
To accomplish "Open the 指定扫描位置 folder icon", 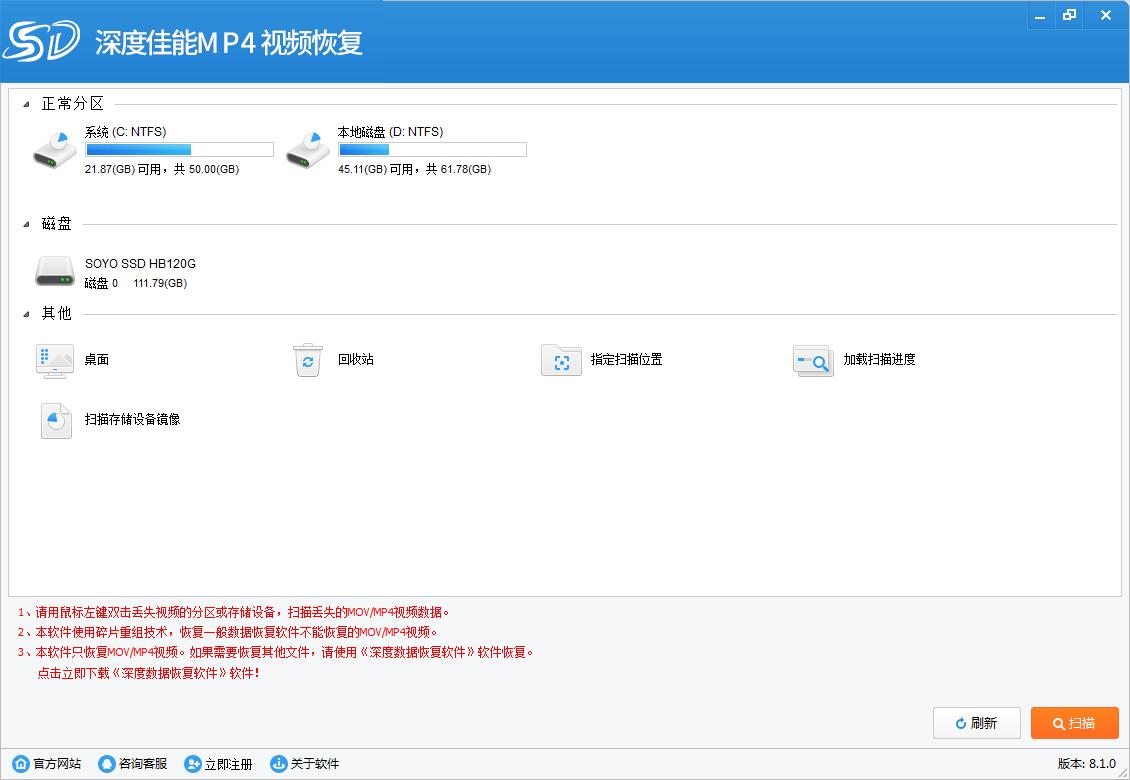I will click(561, 360).
